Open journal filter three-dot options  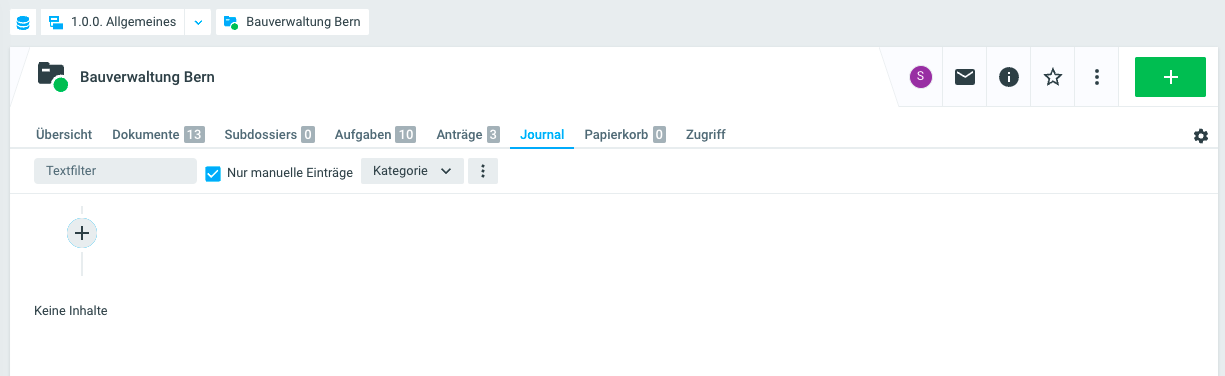tap(483, 171)
